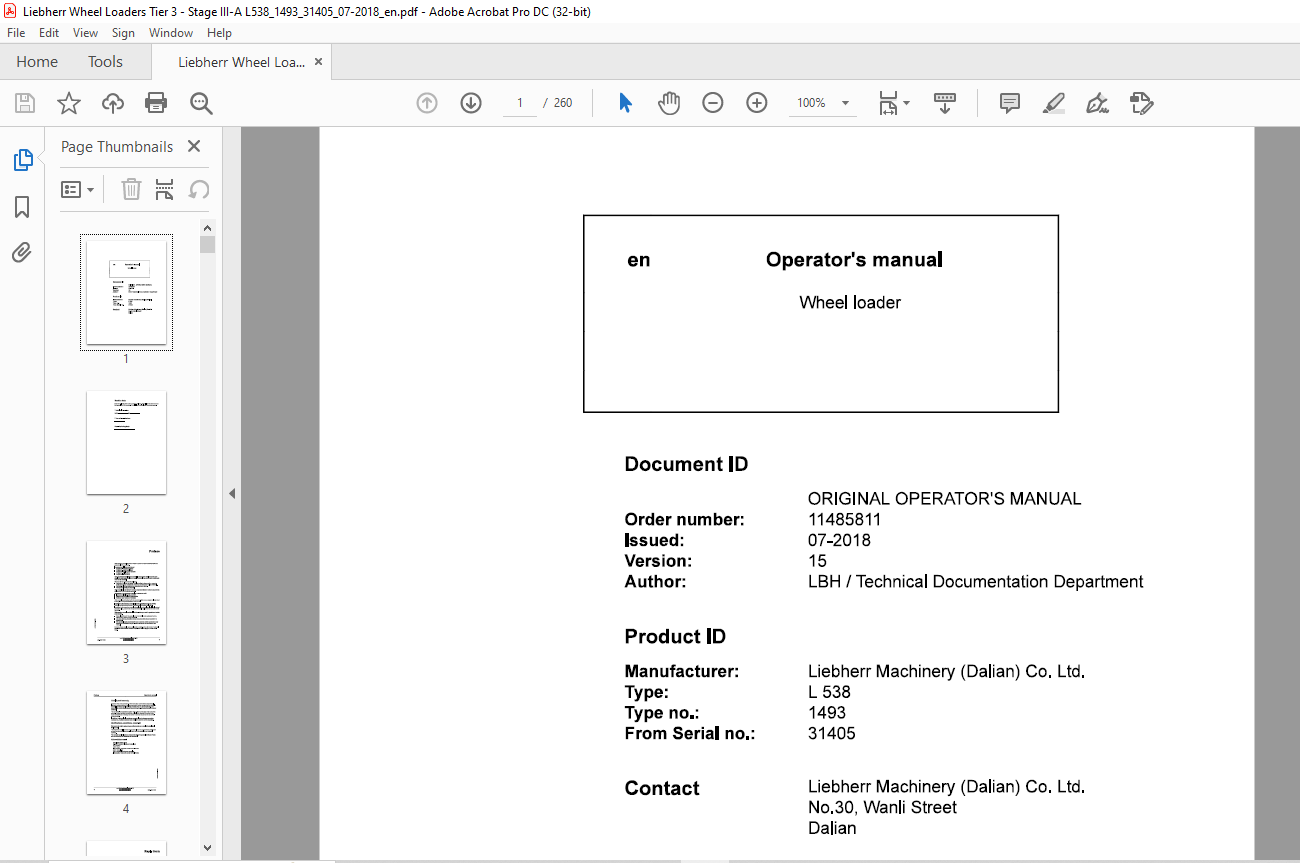Zoom out with the minus icon

(x=713, y=103)
